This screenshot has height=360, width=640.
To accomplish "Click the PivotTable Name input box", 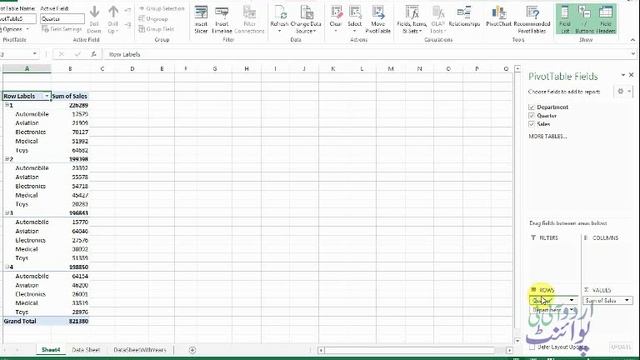I will tap(18, 19).
